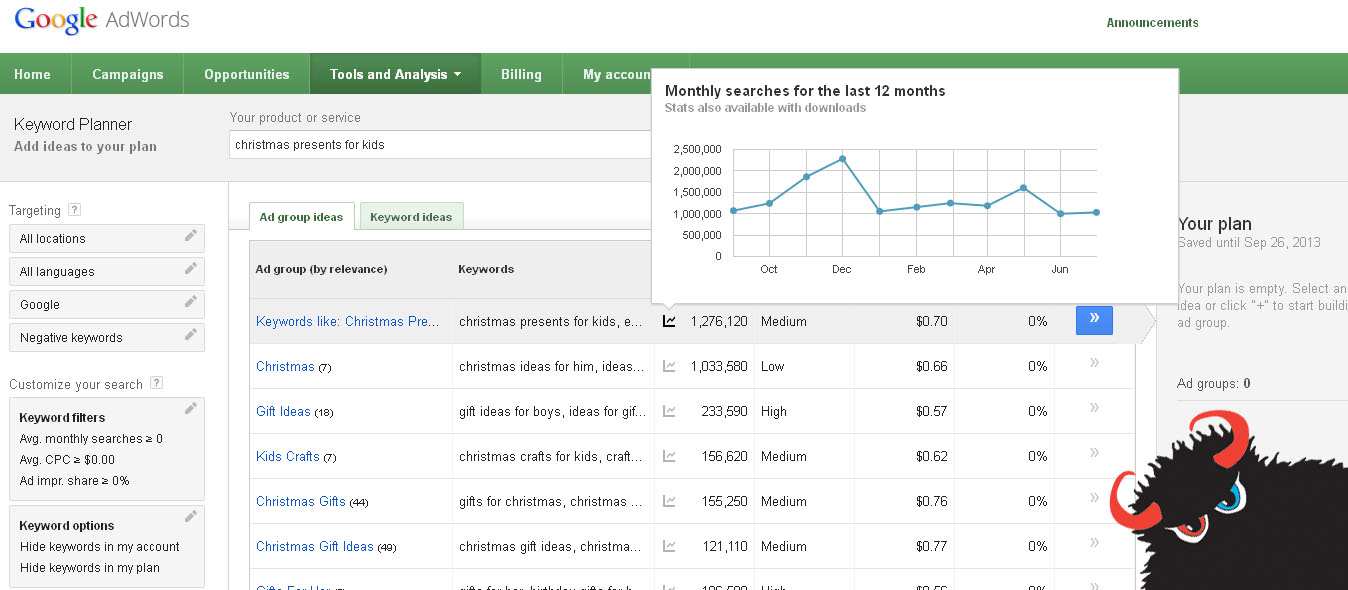Show the trend chart icon beside 1,033,580
The width and height of the screenshot is (1348, 590).
(669, 367)
